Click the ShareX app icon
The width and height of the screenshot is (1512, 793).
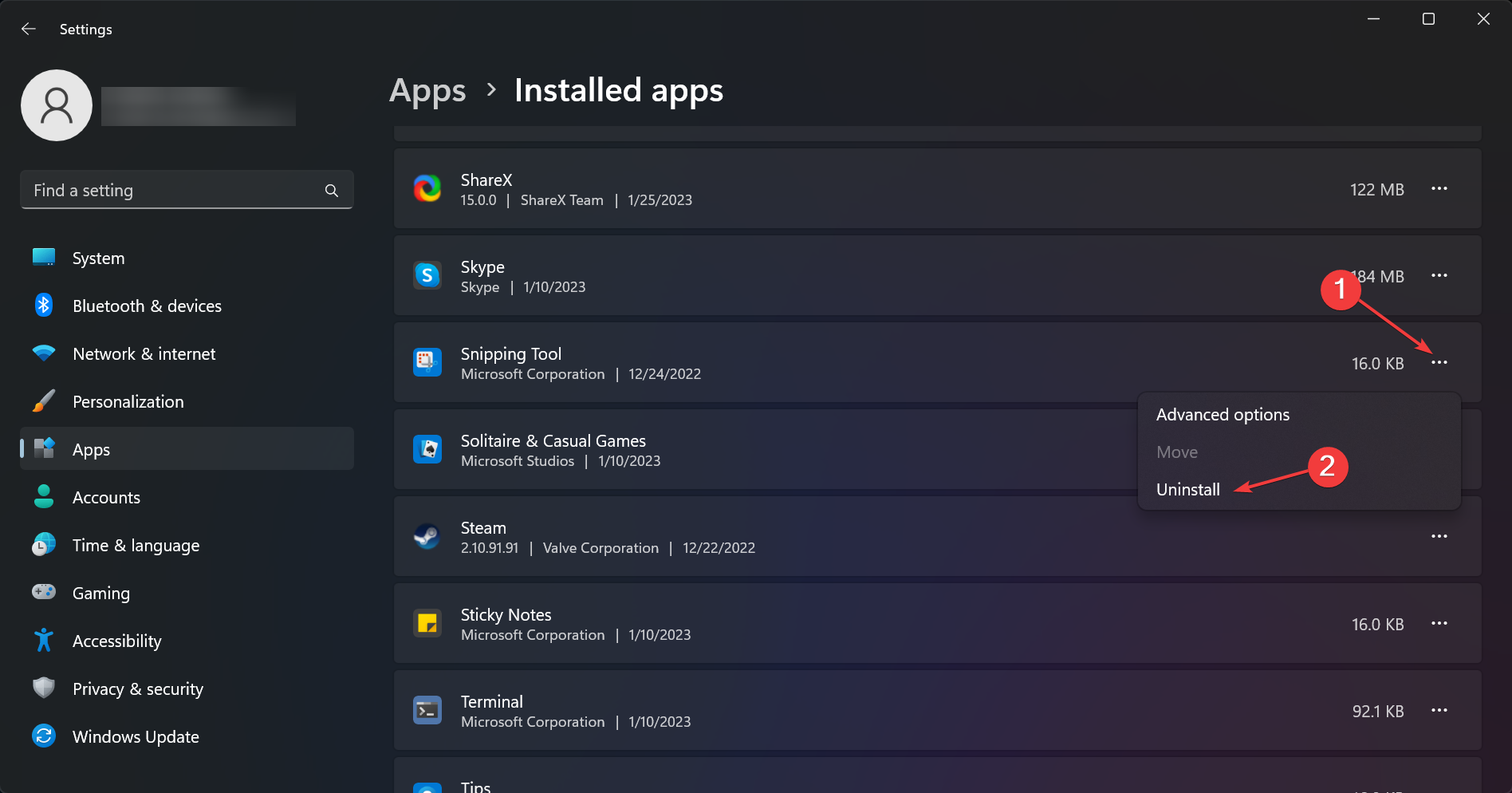pyautogui.click(x=427, y=189)
